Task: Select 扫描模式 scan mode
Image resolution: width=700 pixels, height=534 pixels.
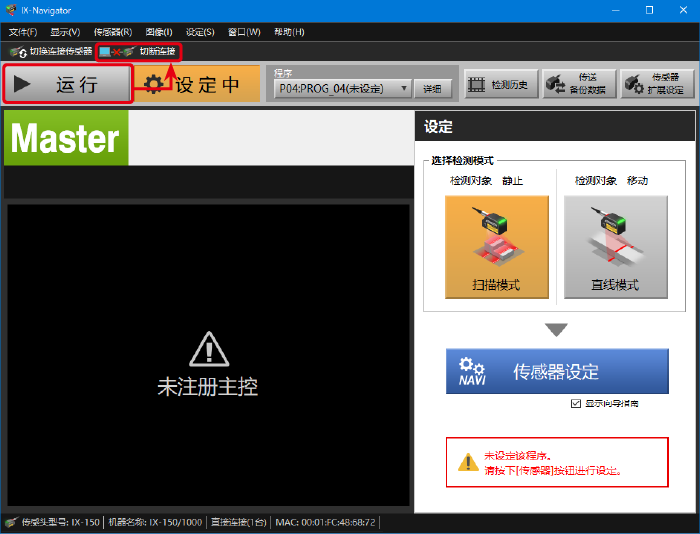Action: (x=497, y=246)
